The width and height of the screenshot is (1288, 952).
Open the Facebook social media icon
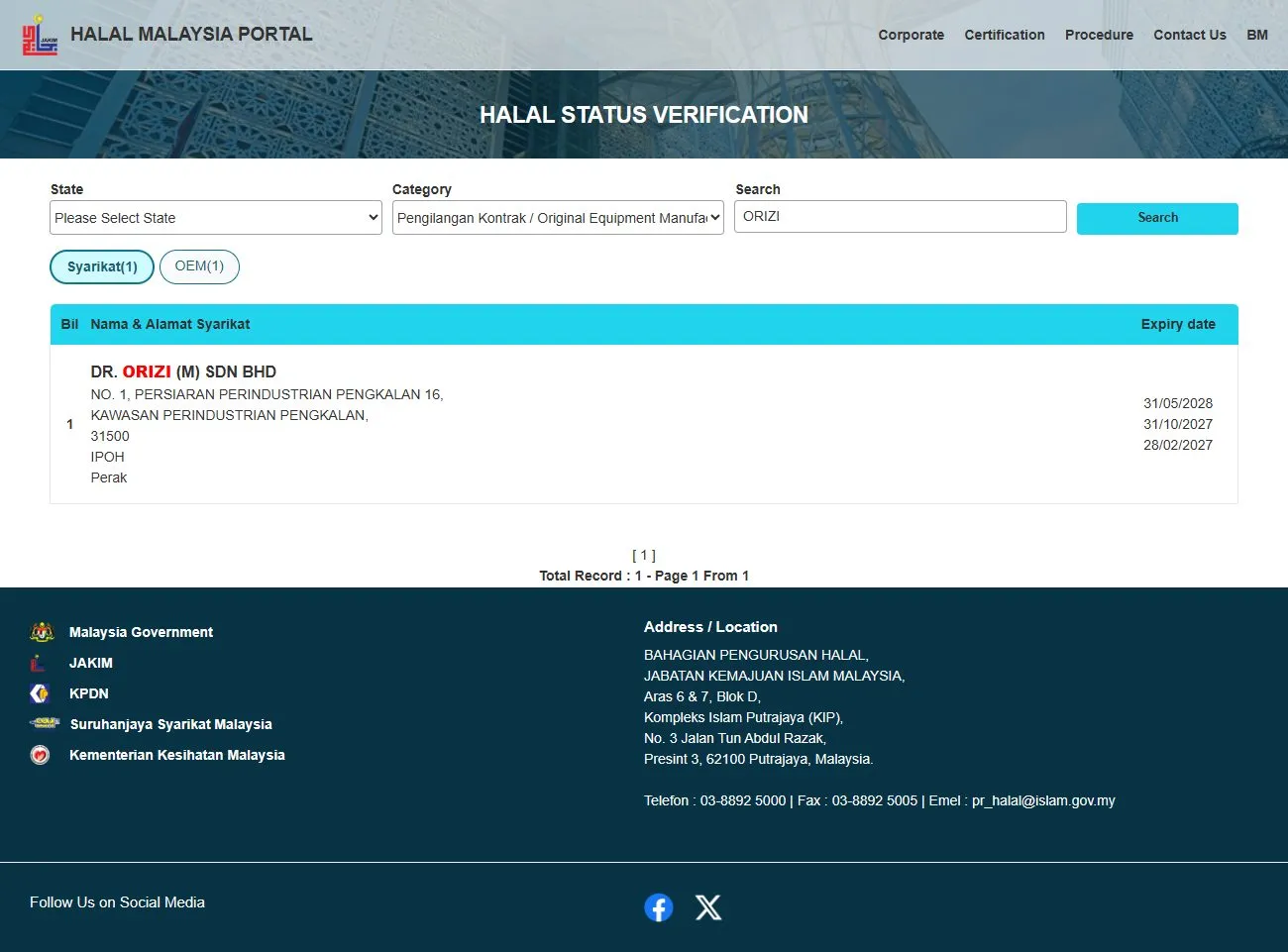point(658,907)
